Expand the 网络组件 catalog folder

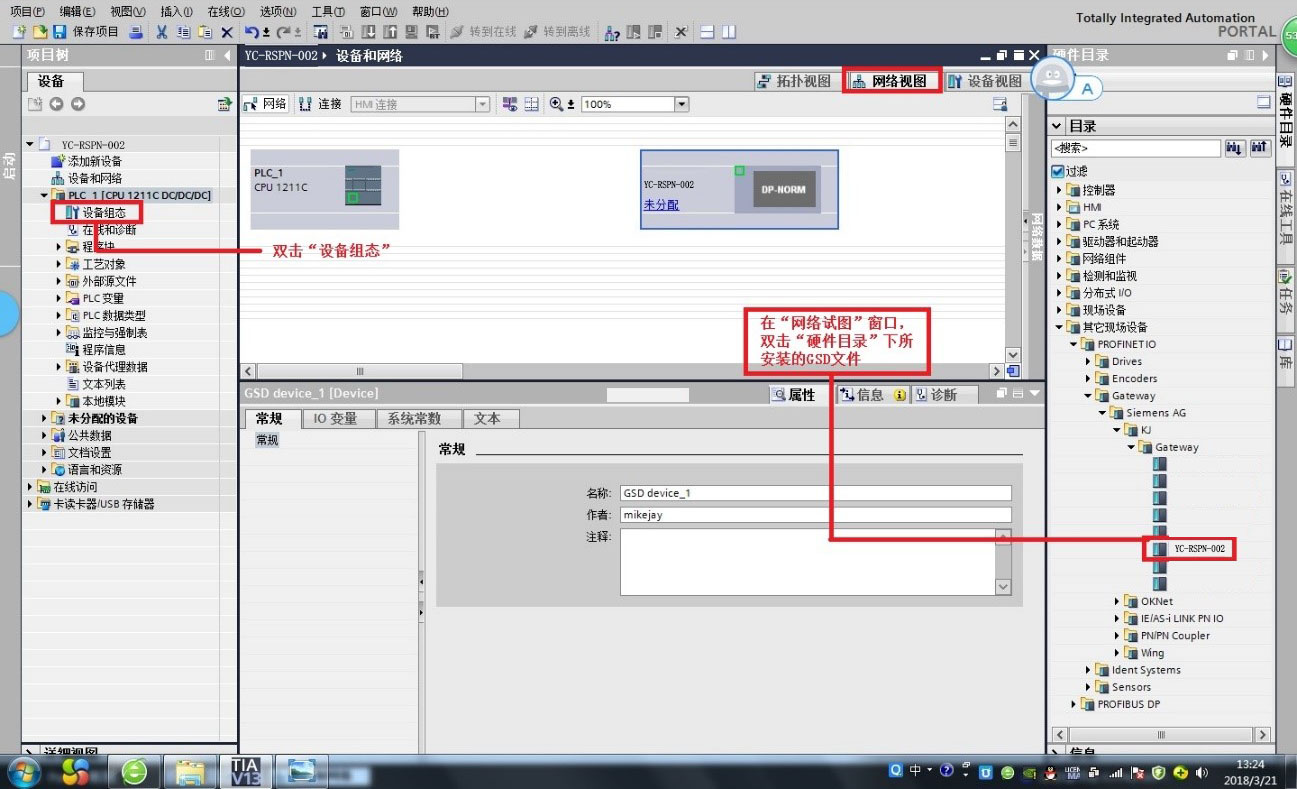pos(1060,259)
